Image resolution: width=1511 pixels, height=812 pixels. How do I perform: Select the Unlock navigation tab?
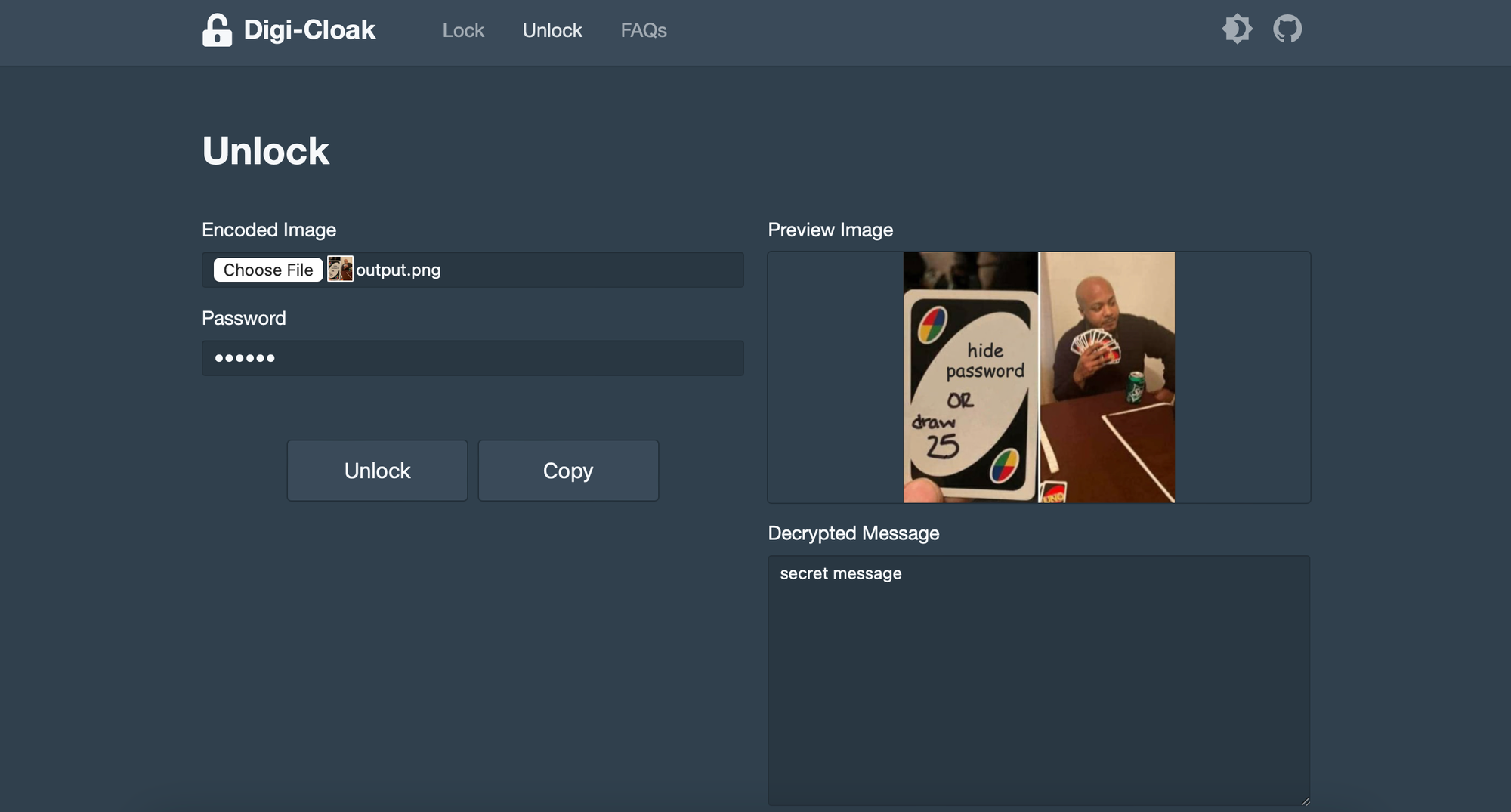click(552, 30)
